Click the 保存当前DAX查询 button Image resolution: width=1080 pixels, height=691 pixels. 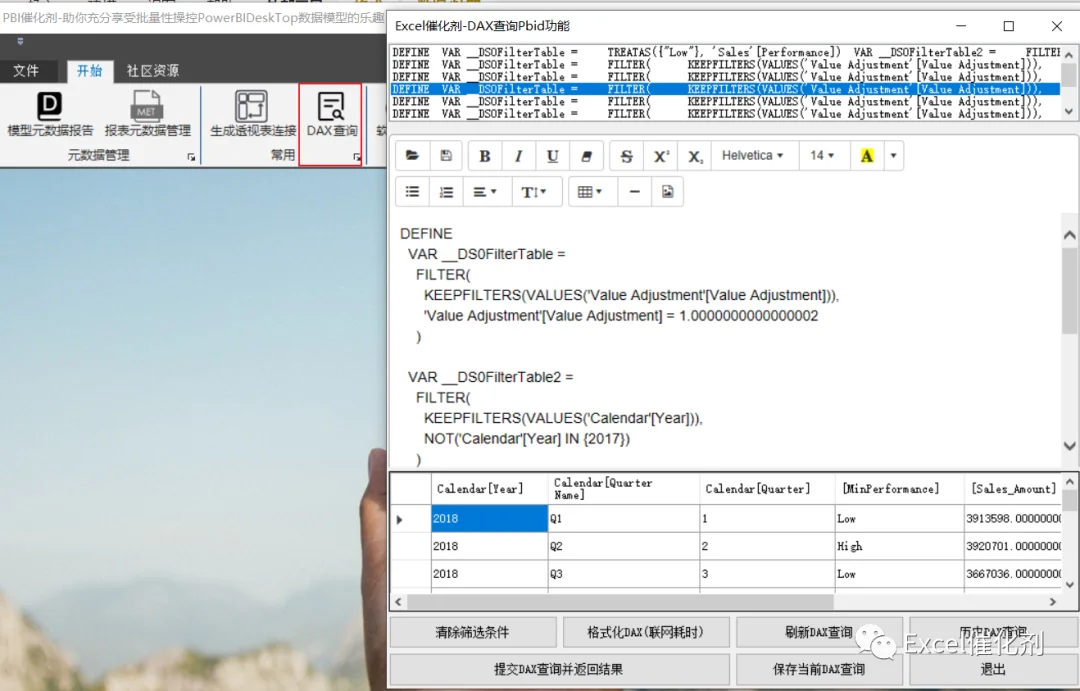pyautogui.click(x=819, y=669)
